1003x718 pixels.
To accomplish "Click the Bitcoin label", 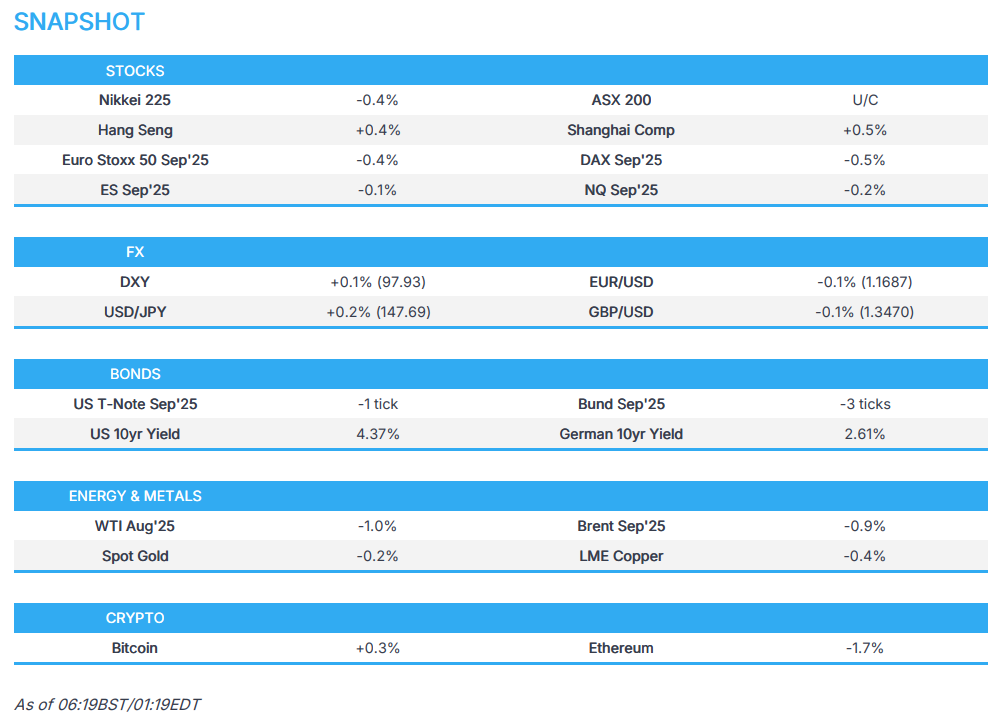I will pos(135,648).
